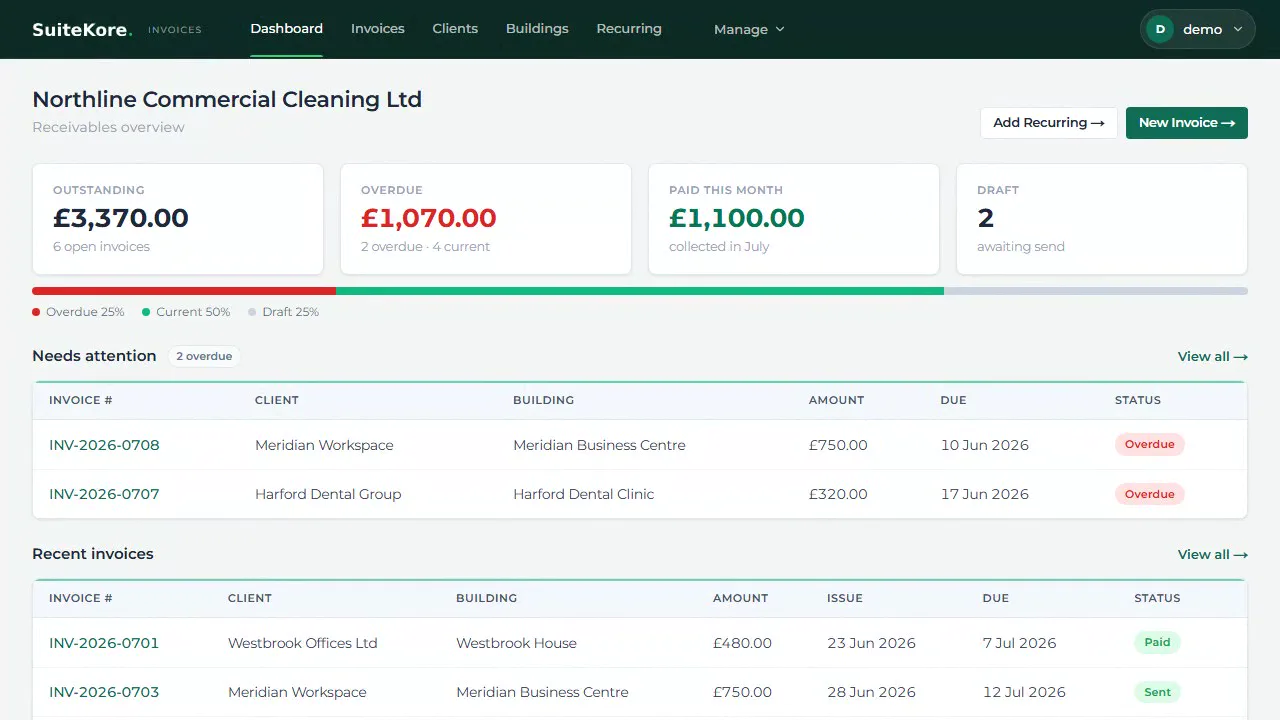Click the 17 Jun 2026 due date
1280x720 pixels.
(x=985, y=494)
